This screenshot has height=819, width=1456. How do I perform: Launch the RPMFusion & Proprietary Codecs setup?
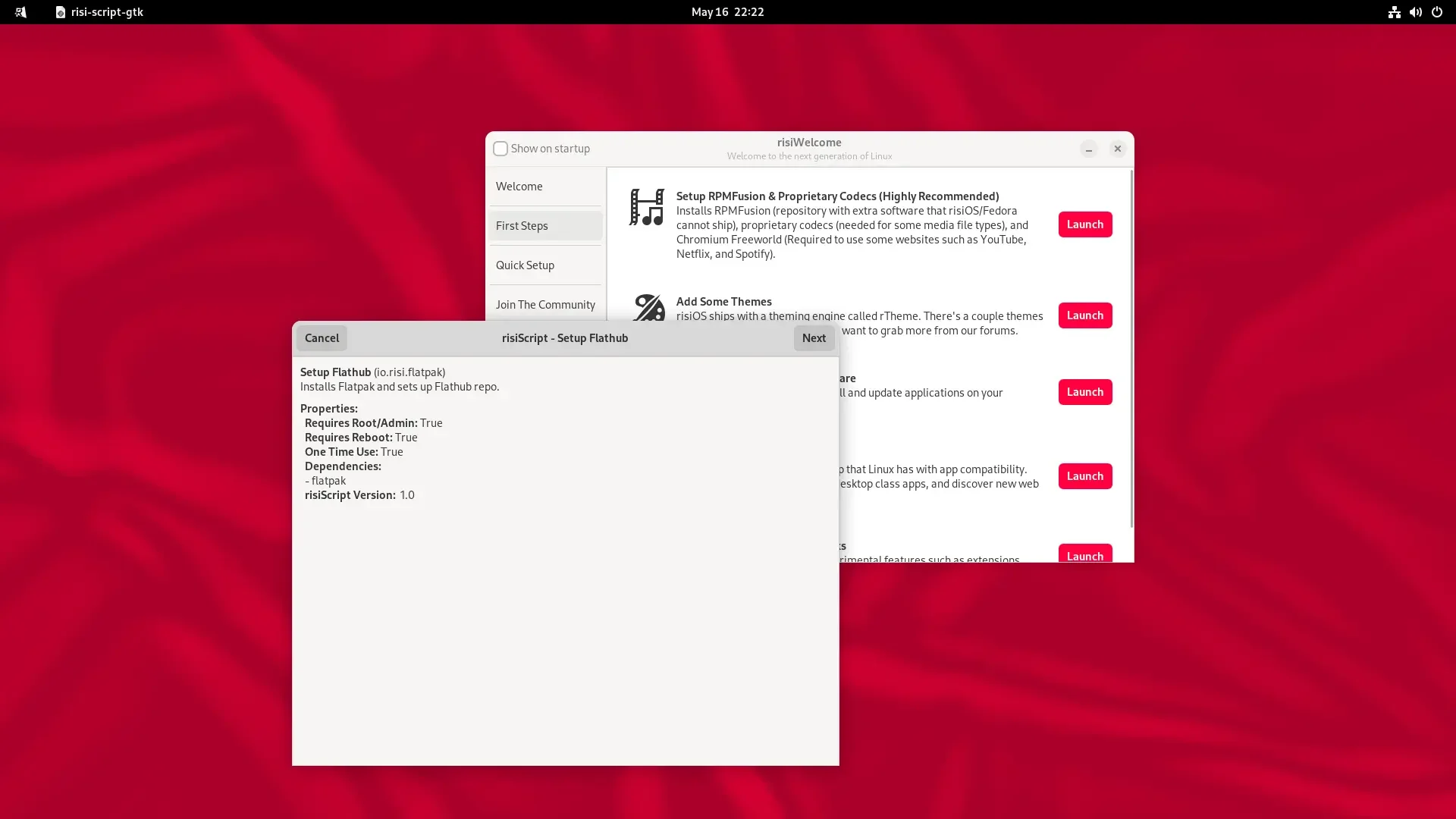(1084, 224)
